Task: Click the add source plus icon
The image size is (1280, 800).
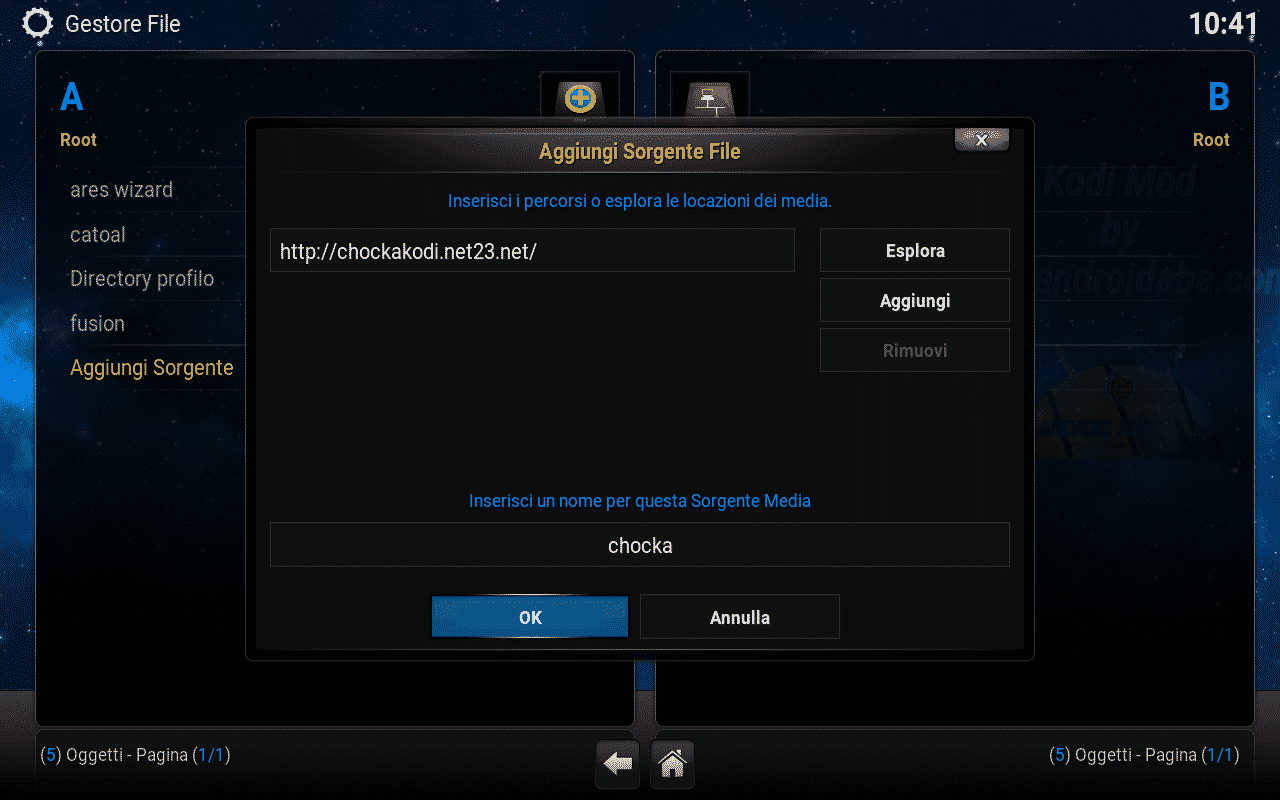Action: coord(580,98)
